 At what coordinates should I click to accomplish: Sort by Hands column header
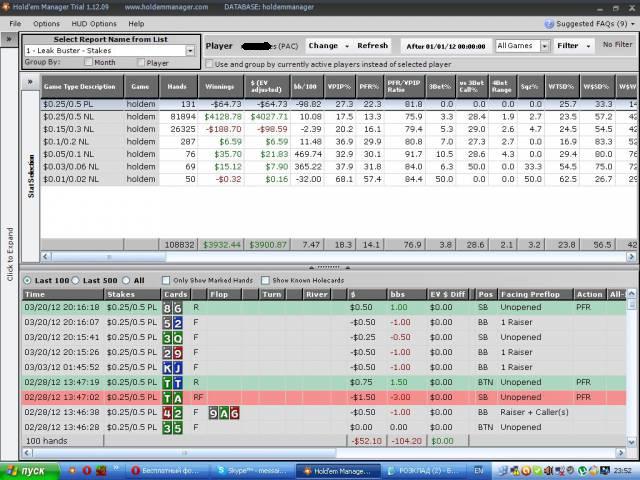(x=178, y=87)
